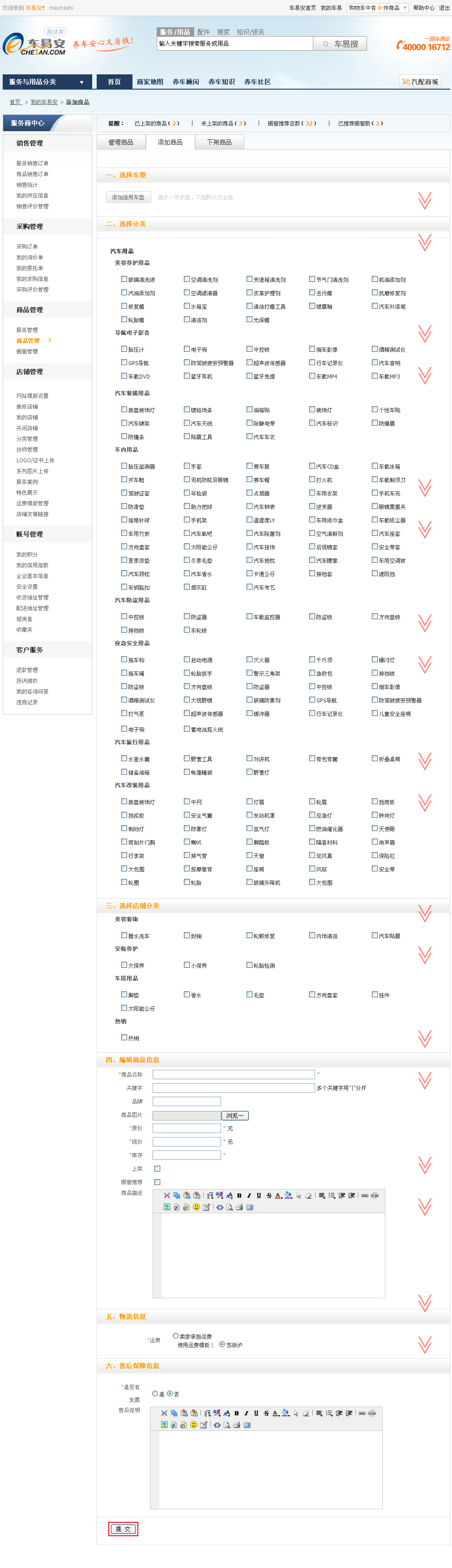452x1568 pixels.
Task: Open font size dropdown in 商品描述 editor
Action: (229, 1195)
